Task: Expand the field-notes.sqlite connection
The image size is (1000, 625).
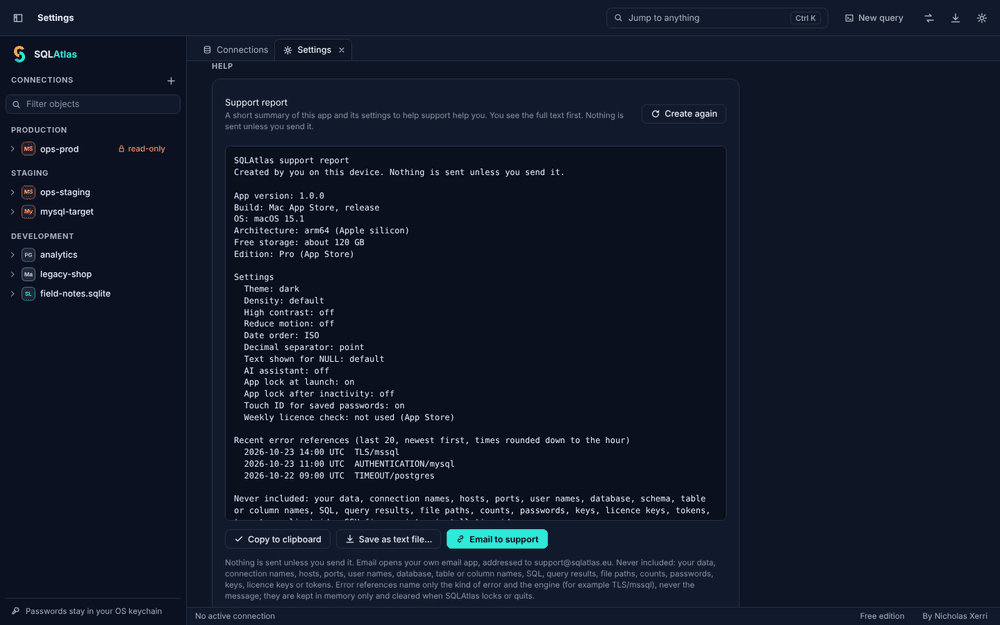Action: [x=12, y=293]
